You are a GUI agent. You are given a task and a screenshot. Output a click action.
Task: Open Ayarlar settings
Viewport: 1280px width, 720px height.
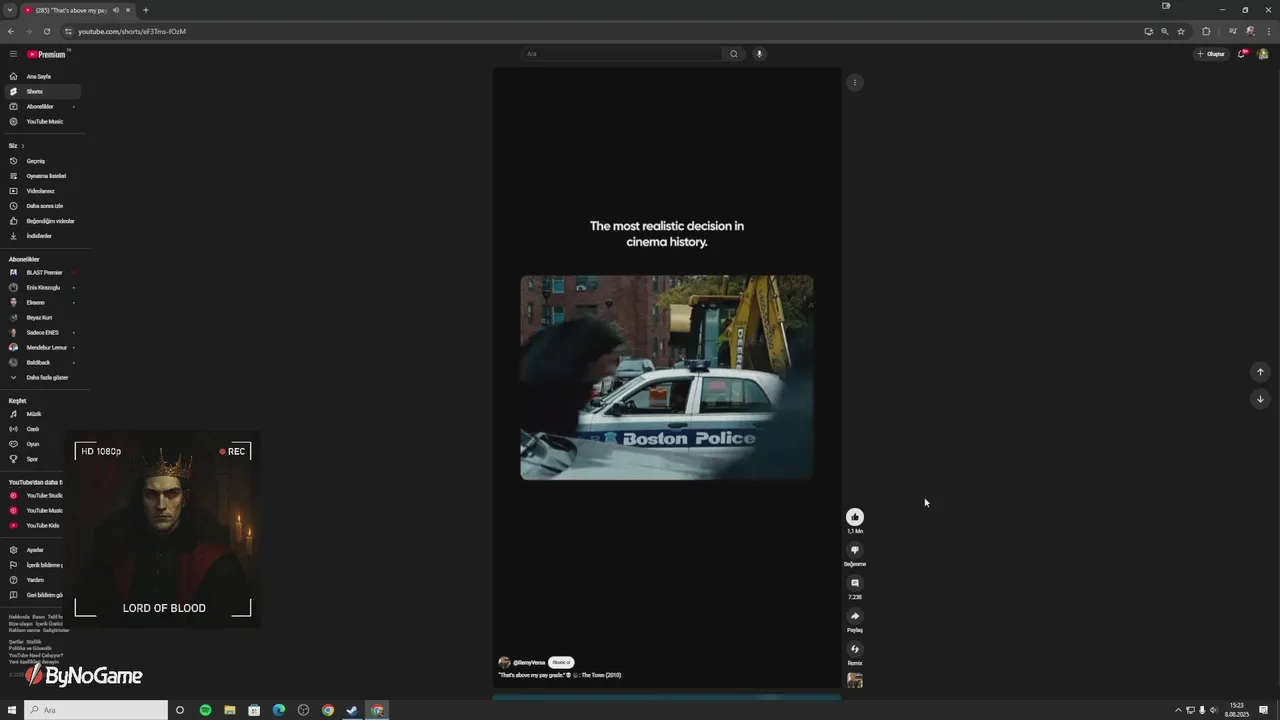[x=35, y=550]
